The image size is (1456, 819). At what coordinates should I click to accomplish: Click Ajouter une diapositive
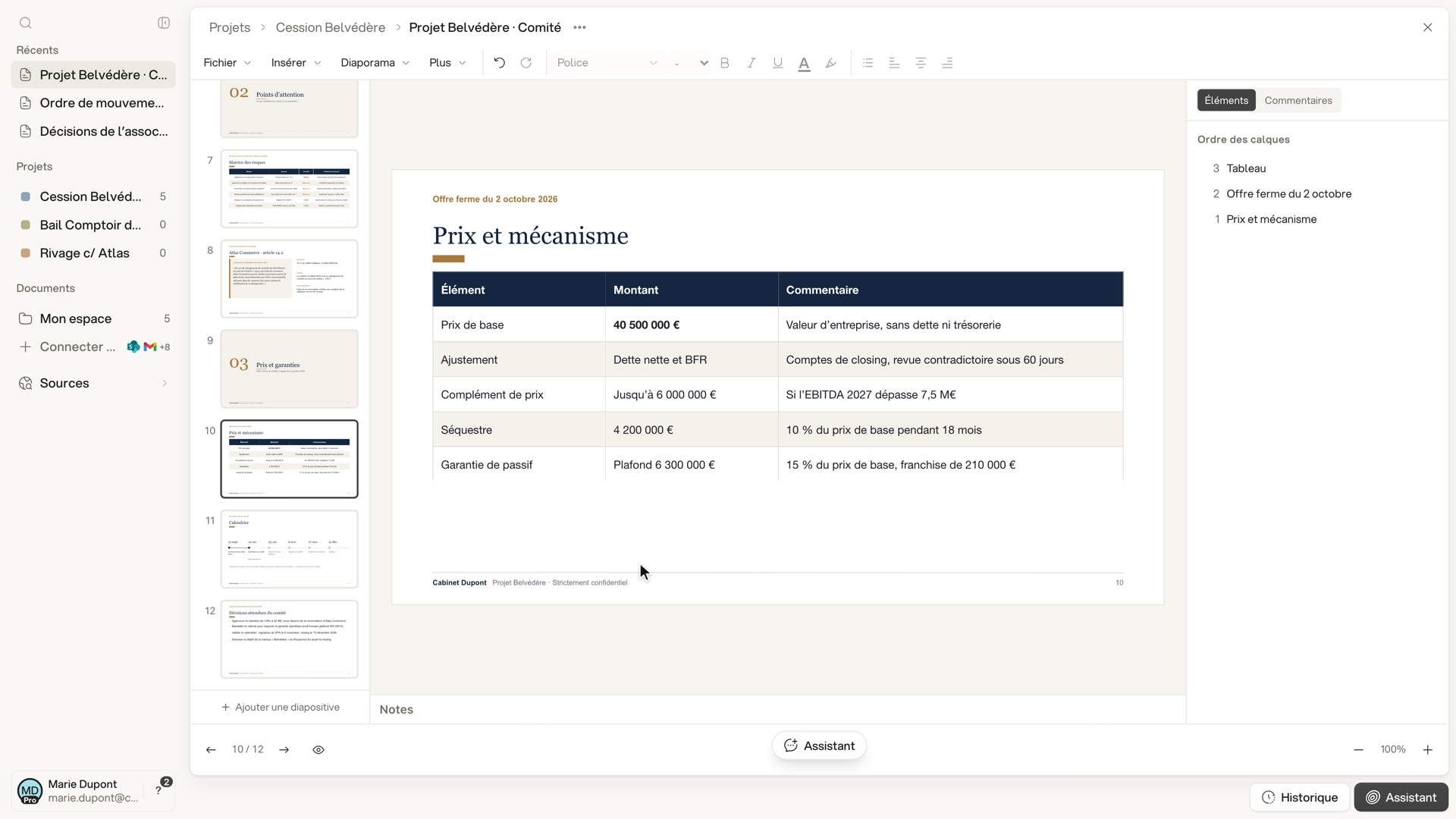click(280, 707)
